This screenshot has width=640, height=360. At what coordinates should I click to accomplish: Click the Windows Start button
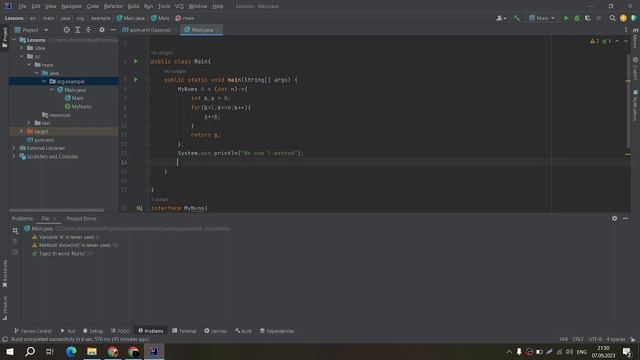click(x=10, y=351)
